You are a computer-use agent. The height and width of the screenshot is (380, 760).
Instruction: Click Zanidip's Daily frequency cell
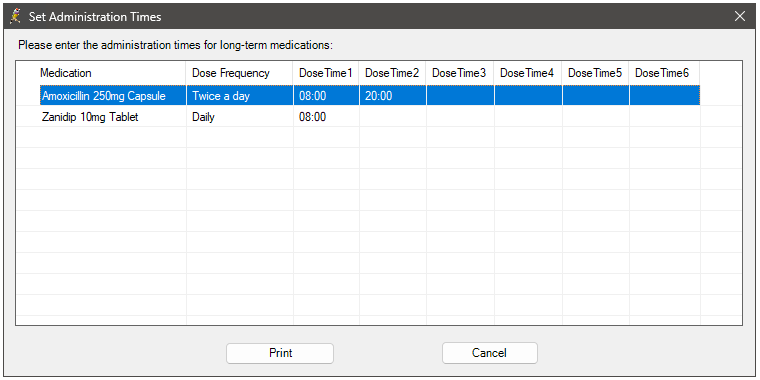click(x=239, y=117)
